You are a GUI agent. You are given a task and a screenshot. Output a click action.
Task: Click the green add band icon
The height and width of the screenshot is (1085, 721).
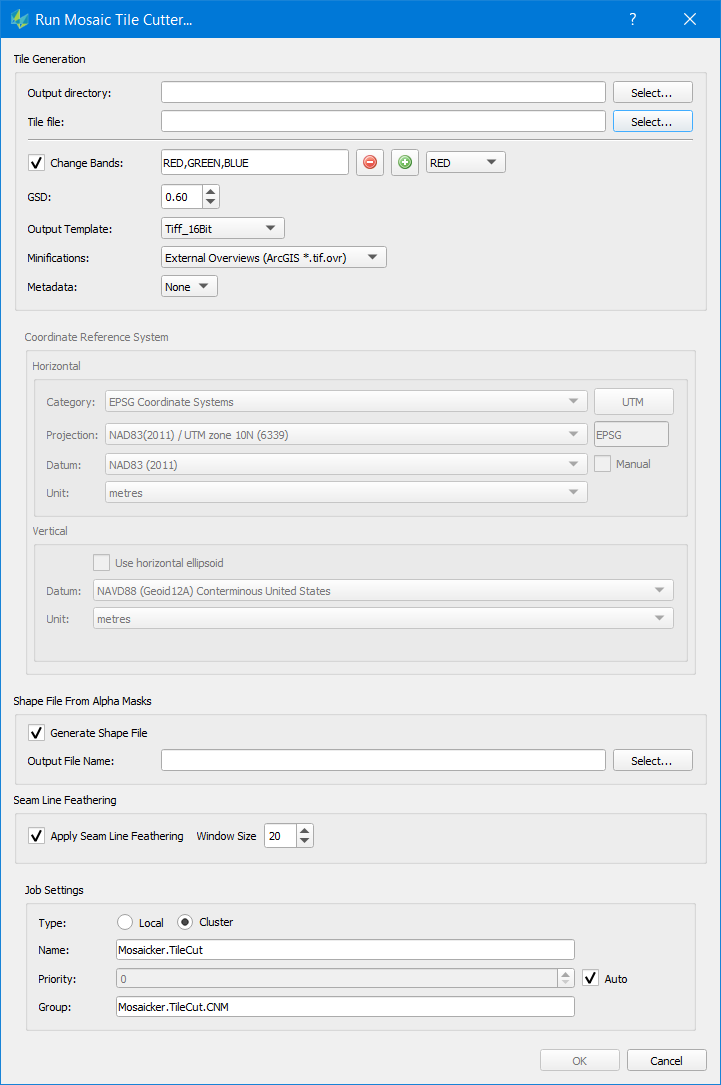(x=404, y=163)
